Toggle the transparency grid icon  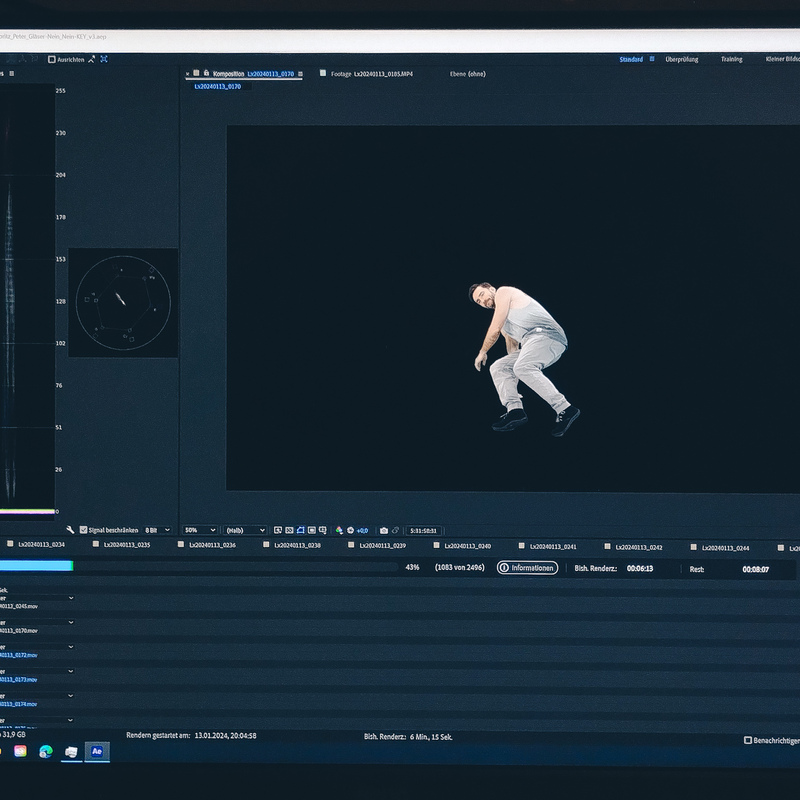289,530
